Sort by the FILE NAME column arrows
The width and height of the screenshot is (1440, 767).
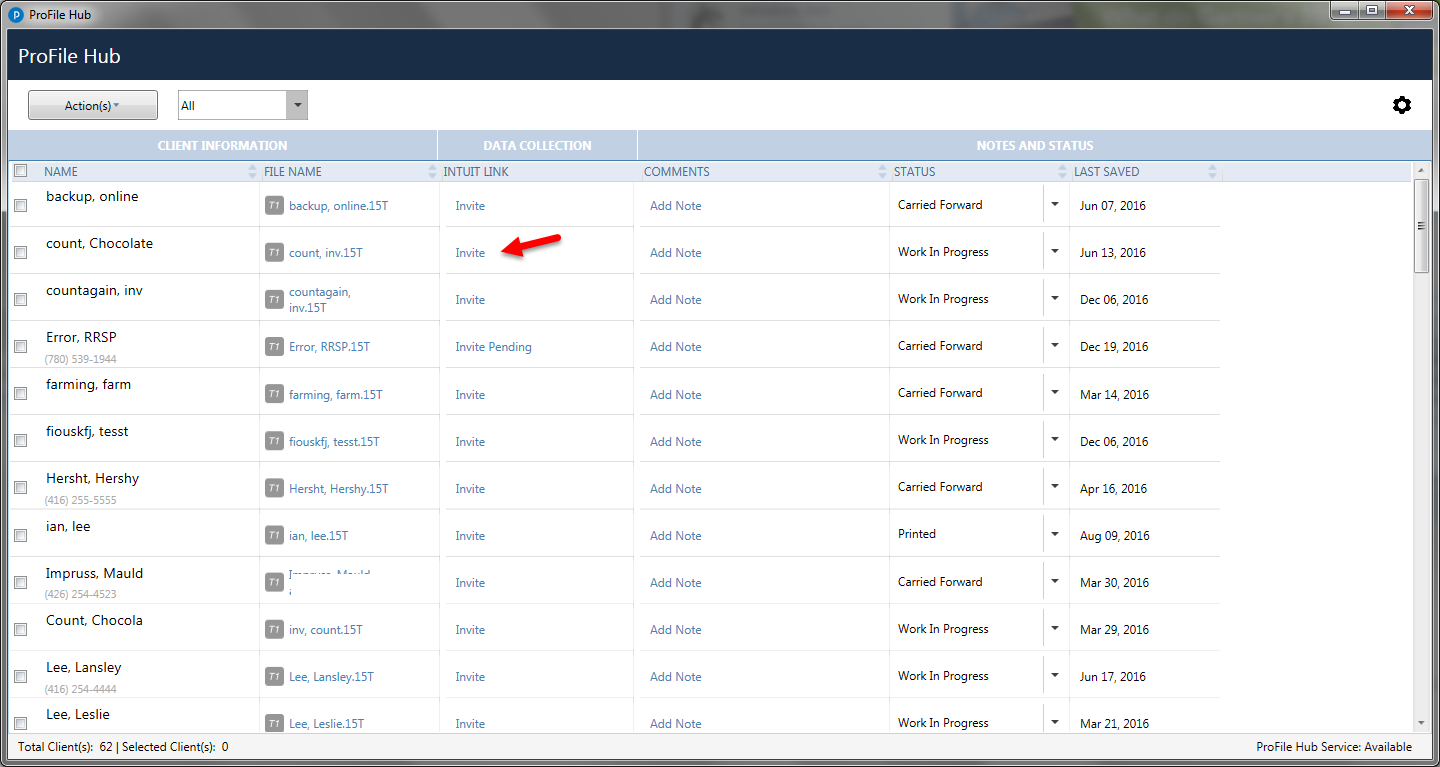click(x=432, y=171)
